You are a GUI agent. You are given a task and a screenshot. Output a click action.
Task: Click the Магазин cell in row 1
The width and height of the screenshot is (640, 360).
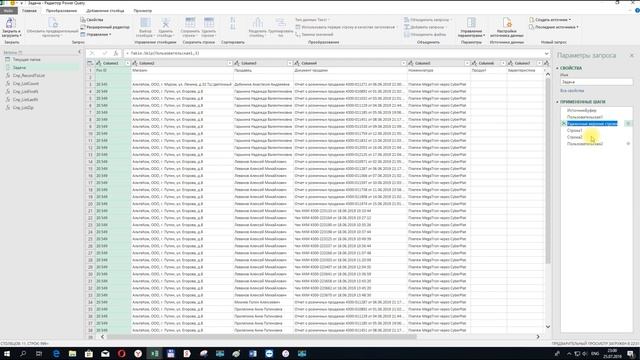tap(182, 70)
